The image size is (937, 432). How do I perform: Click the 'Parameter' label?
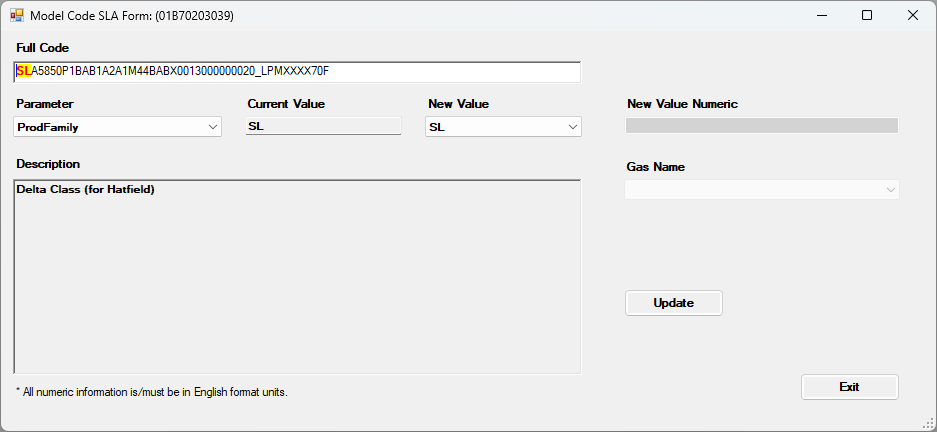coord(45,104)
